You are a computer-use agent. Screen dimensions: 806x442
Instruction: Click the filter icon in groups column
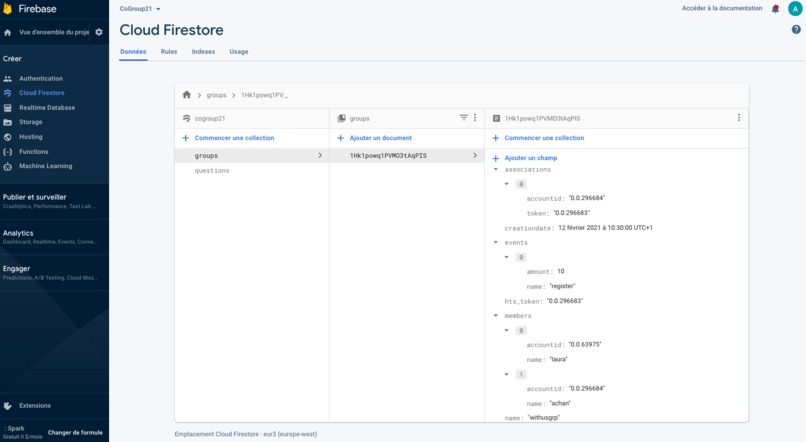click(464, 118)
